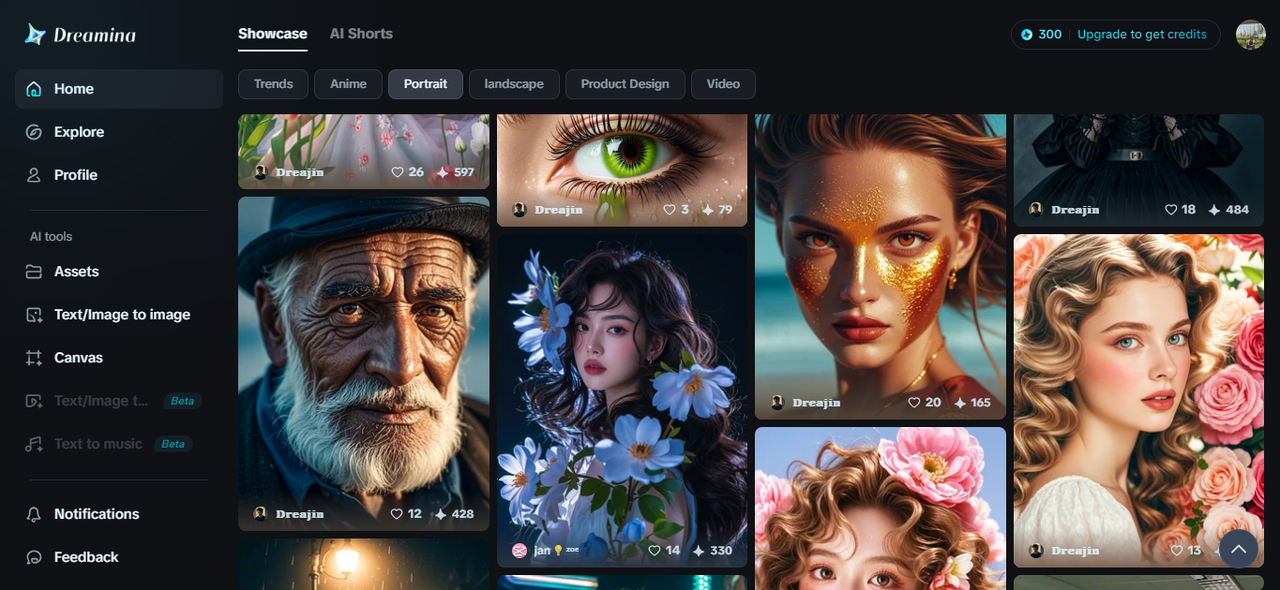This screenshot has width=1280, height=590.
Task: Open the curly hair pink flower portrait
Action: click(880, 509)
